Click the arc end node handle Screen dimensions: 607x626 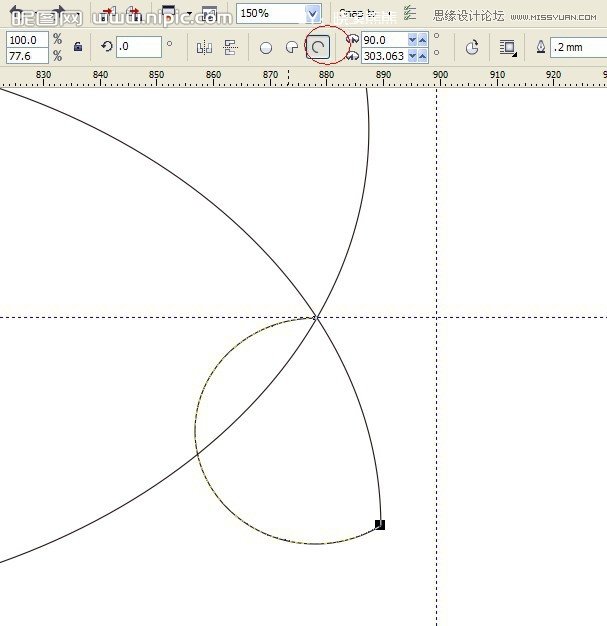coord(380,524)
